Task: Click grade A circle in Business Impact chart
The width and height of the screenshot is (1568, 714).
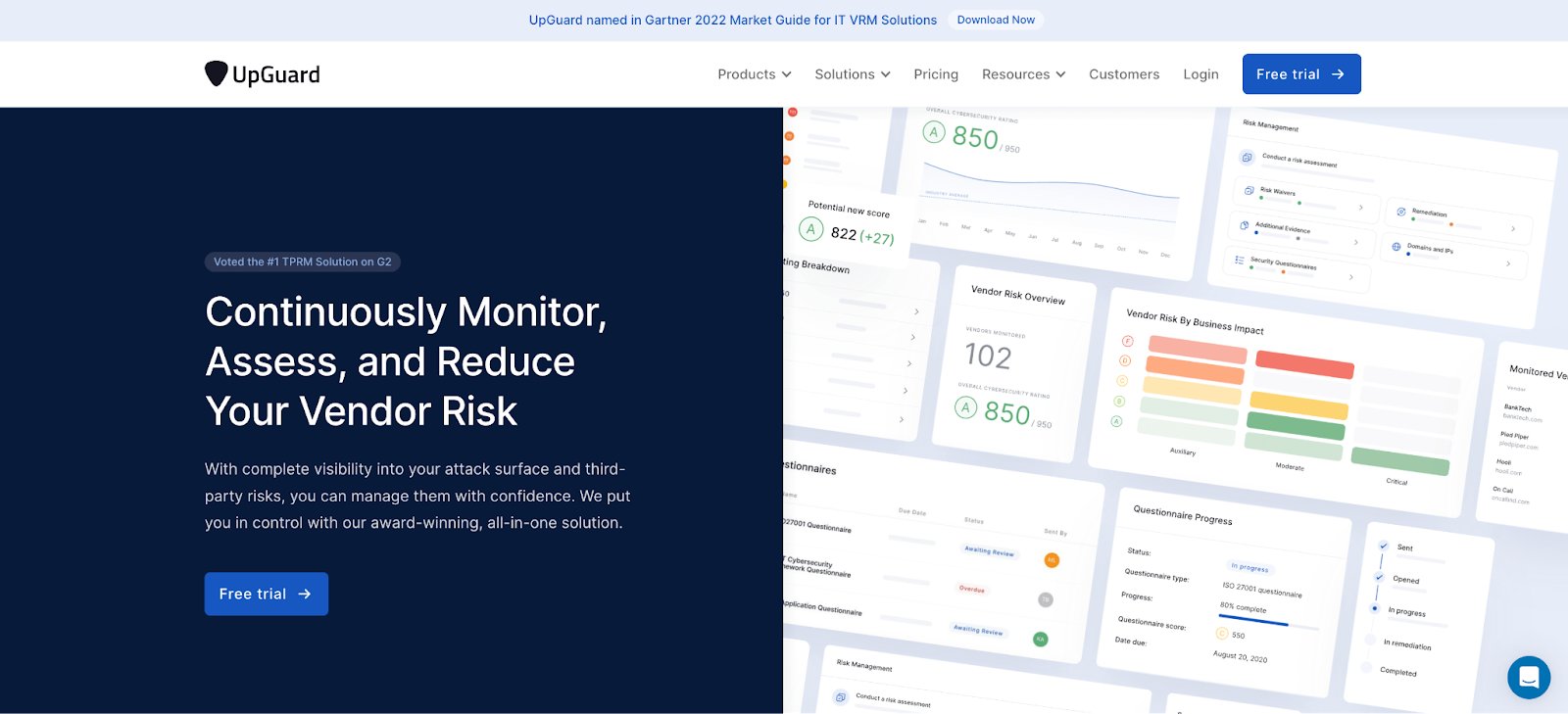Action: 1116,421
